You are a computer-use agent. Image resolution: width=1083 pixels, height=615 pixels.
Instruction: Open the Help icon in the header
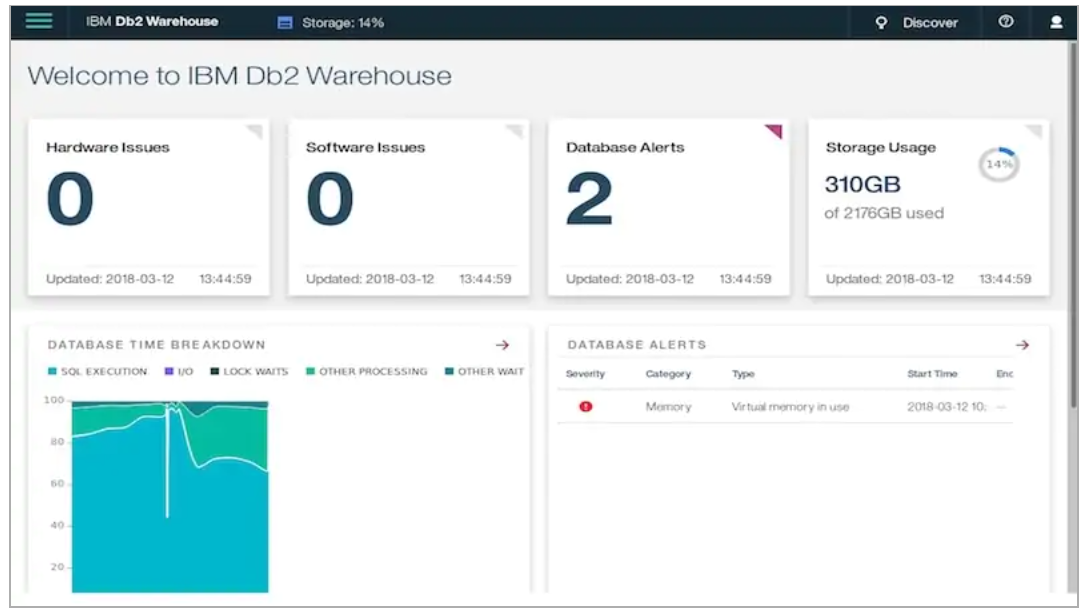pos(1006,21)
